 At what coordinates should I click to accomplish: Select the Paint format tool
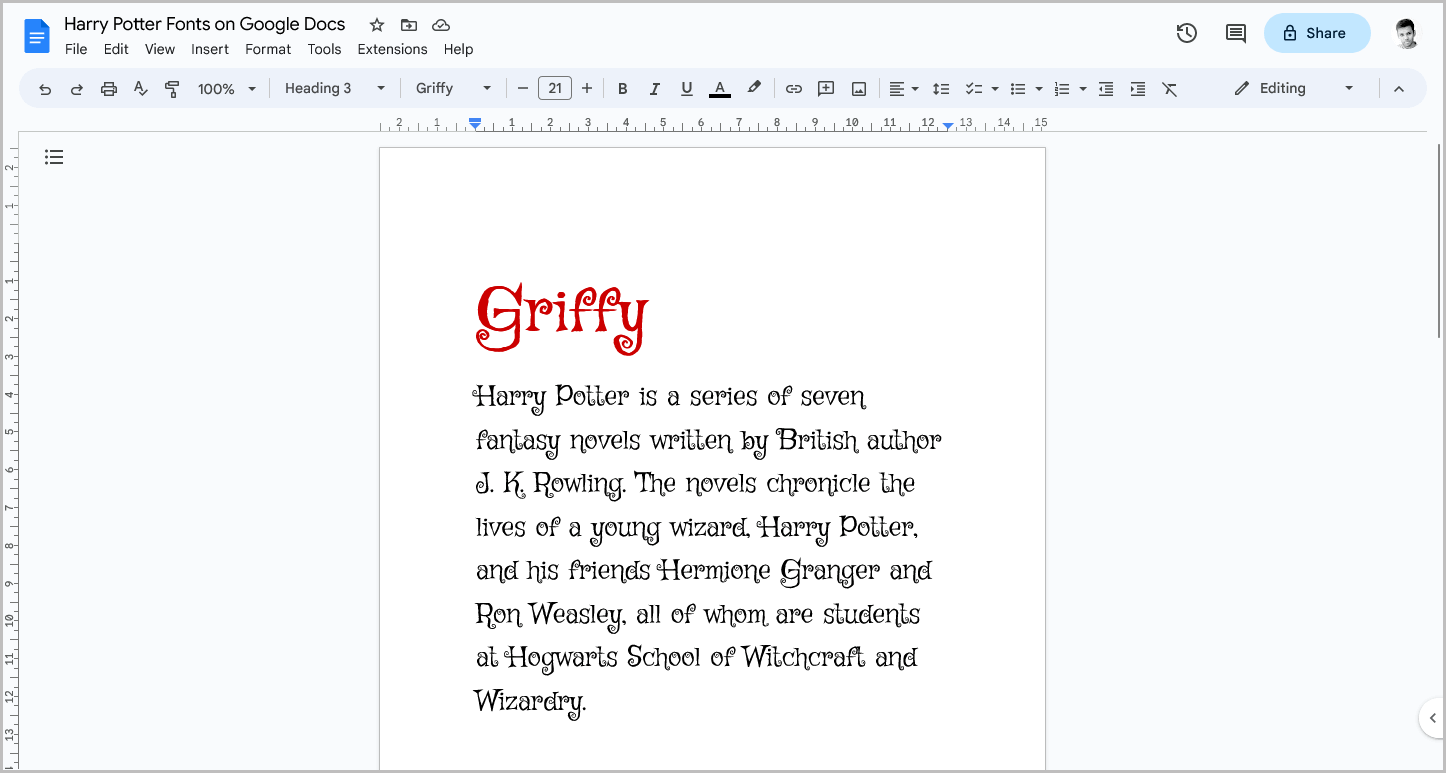(x=172, y=88)
